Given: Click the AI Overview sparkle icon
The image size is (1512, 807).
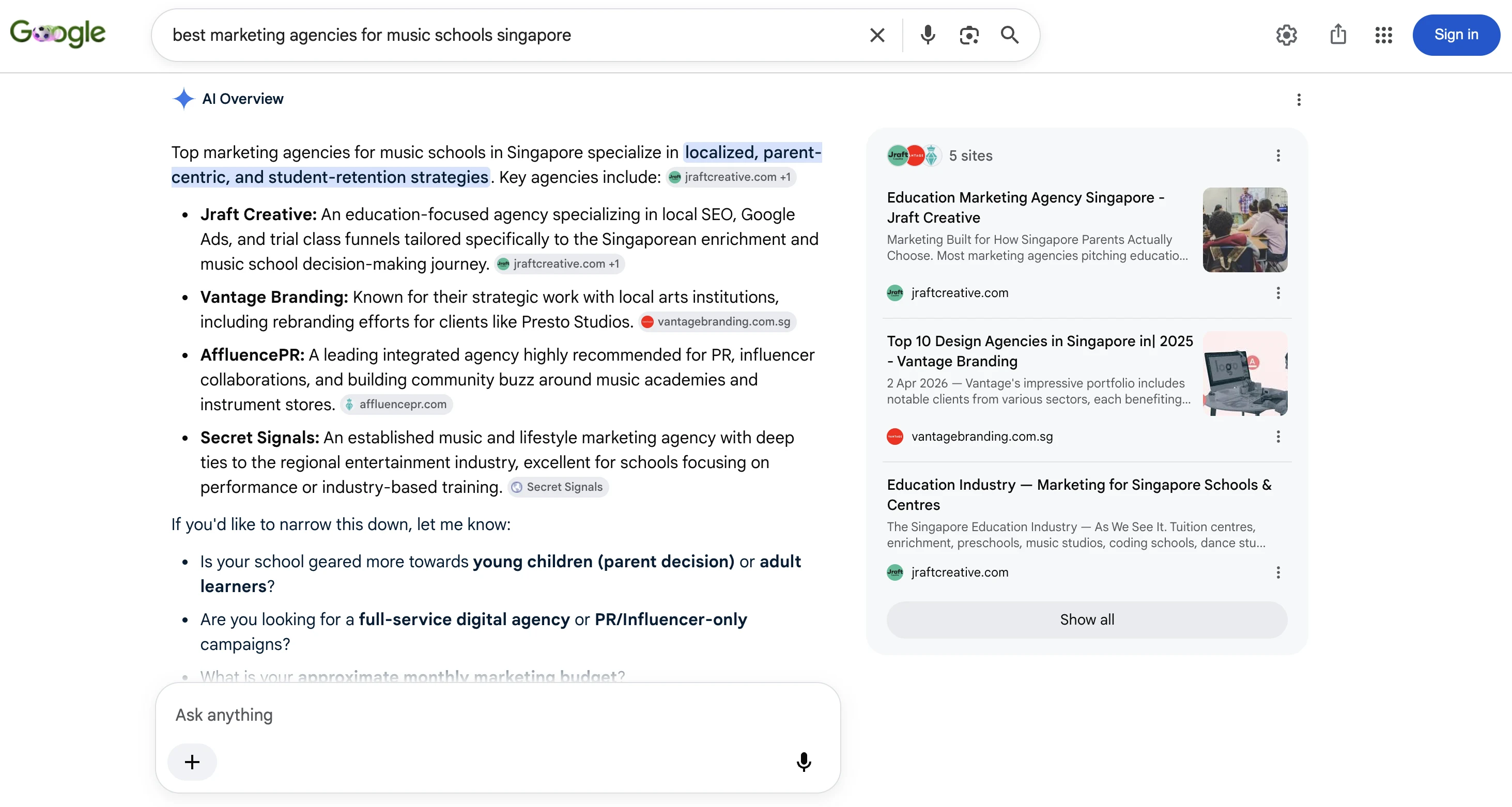Looking at the screenshot, I should click(183, 99).
